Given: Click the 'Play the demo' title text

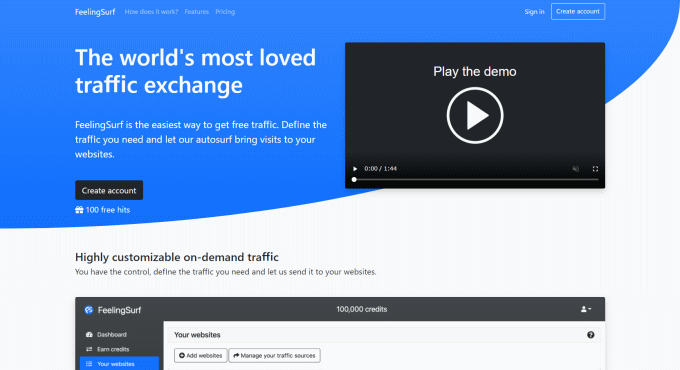Looking at the screenshot, I should tap(475, 72).
